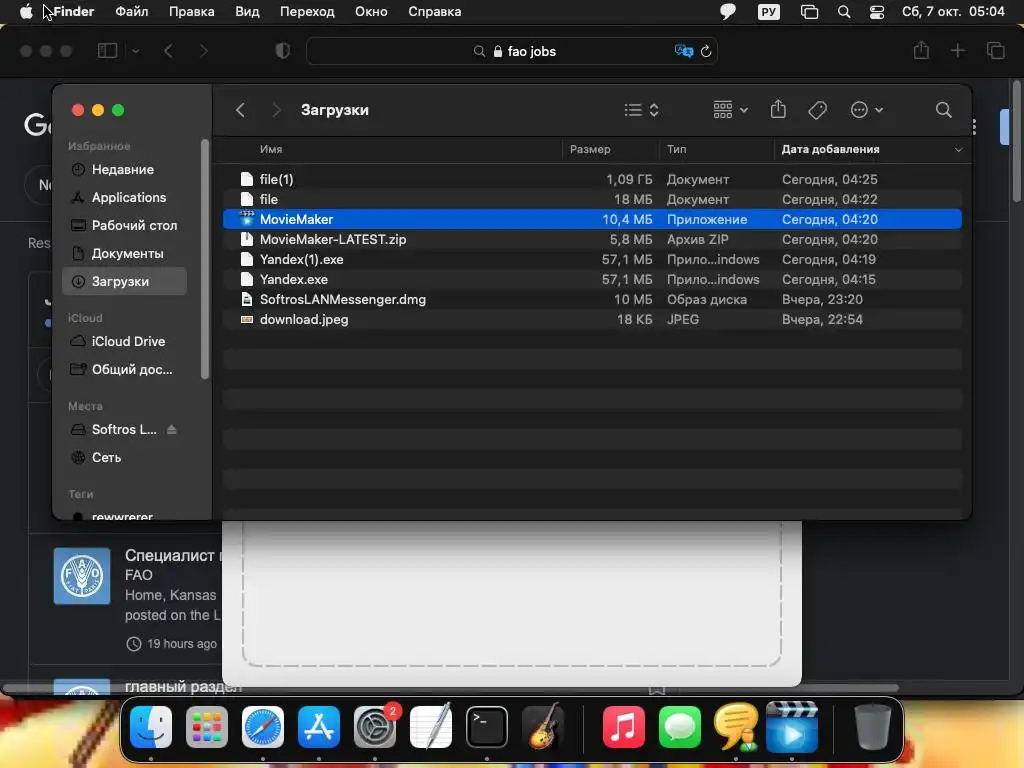
Task: Switch РУ keyboard input source
Action: point(769,12)
